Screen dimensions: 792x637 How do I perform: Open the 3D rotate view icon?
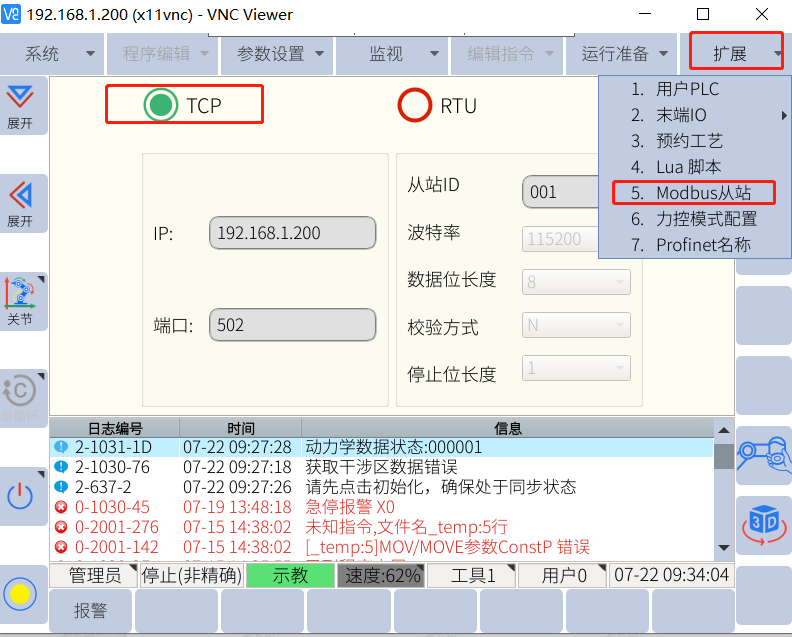tap(763, 523)
